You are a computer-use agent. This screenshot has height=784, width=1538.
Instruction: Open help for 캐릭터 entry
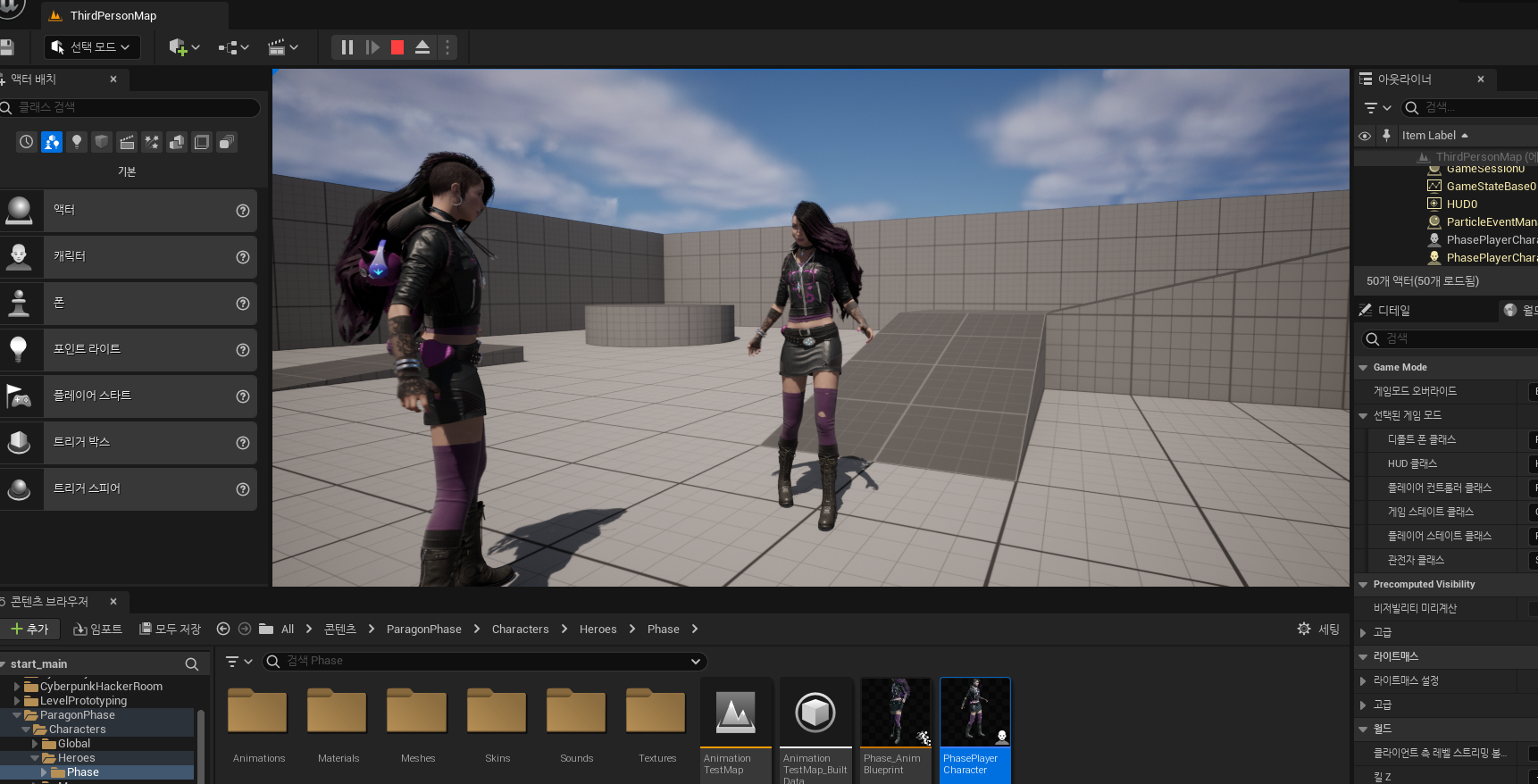pos(242,257)
